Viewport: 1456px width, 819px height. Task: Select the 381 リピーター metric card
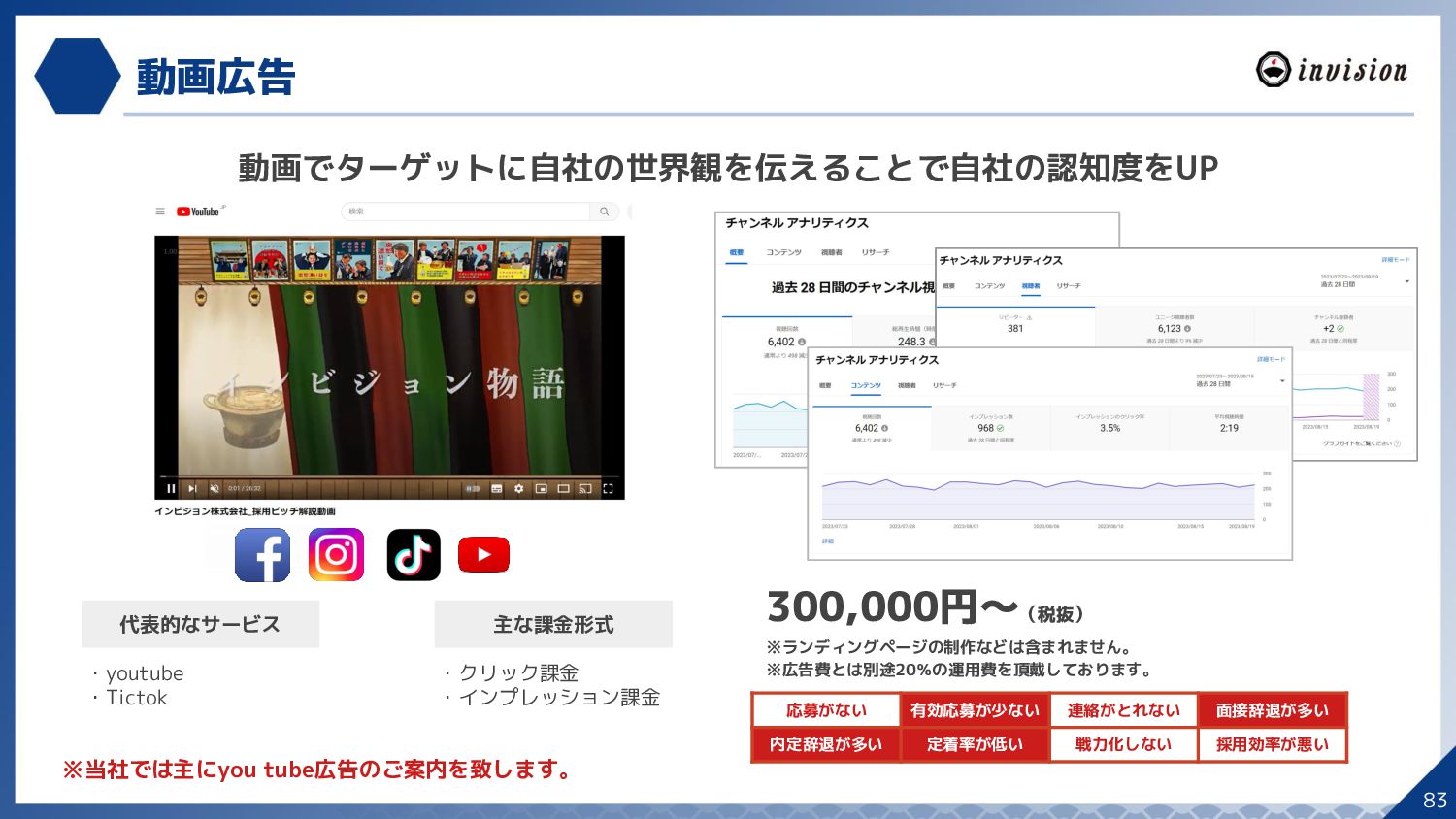click(x=1015, y=328)
